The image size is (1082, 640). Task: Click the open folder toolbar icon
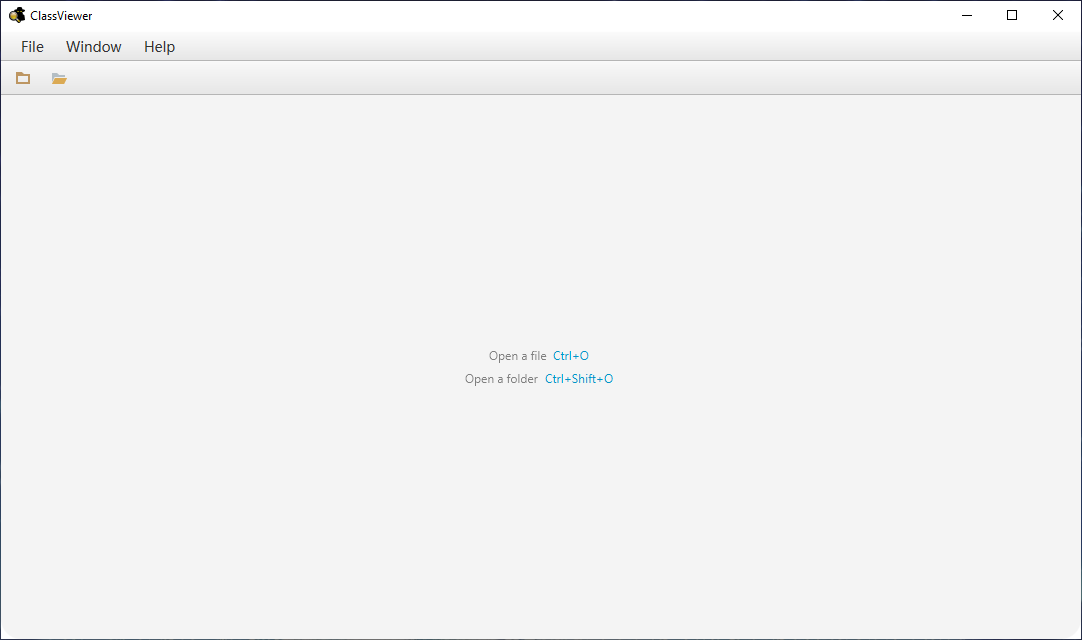tap(59, 78)
